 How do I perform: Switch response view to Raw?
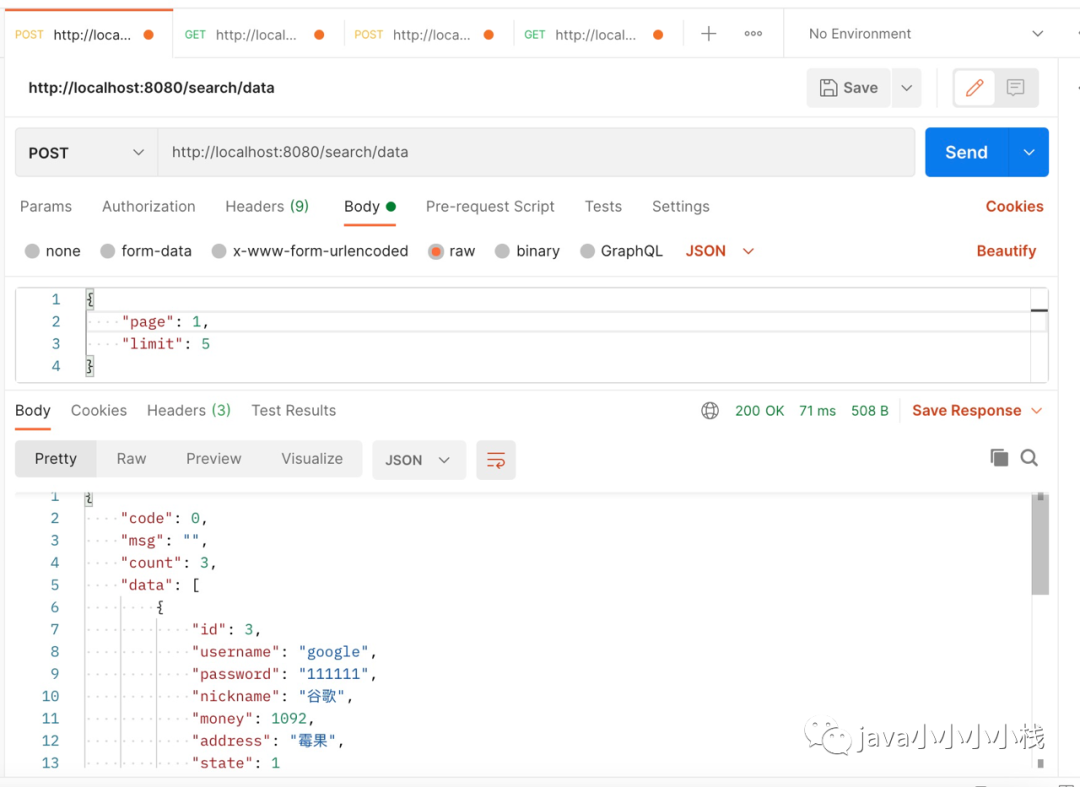pyautogui.click(x=131, y=459)
